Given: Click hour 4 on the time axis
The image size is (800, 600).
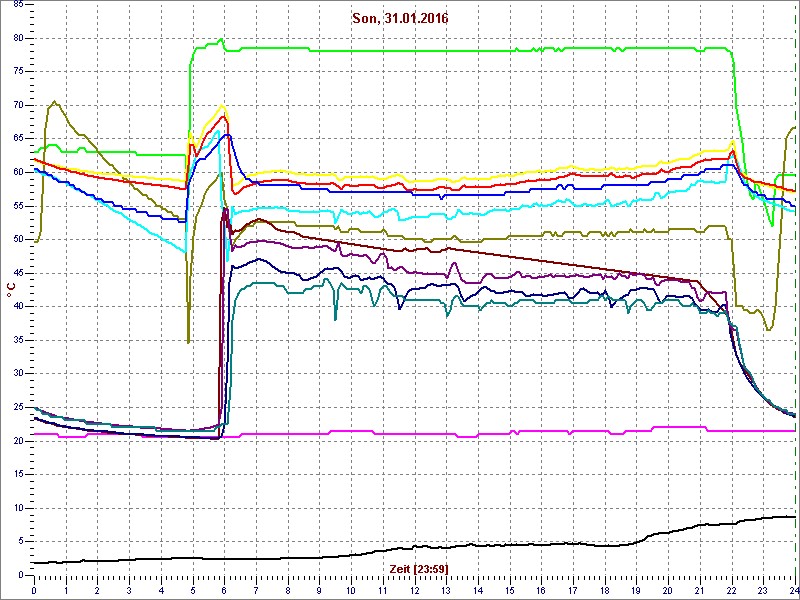Looking at the screenshot, I should click(161, 589).
